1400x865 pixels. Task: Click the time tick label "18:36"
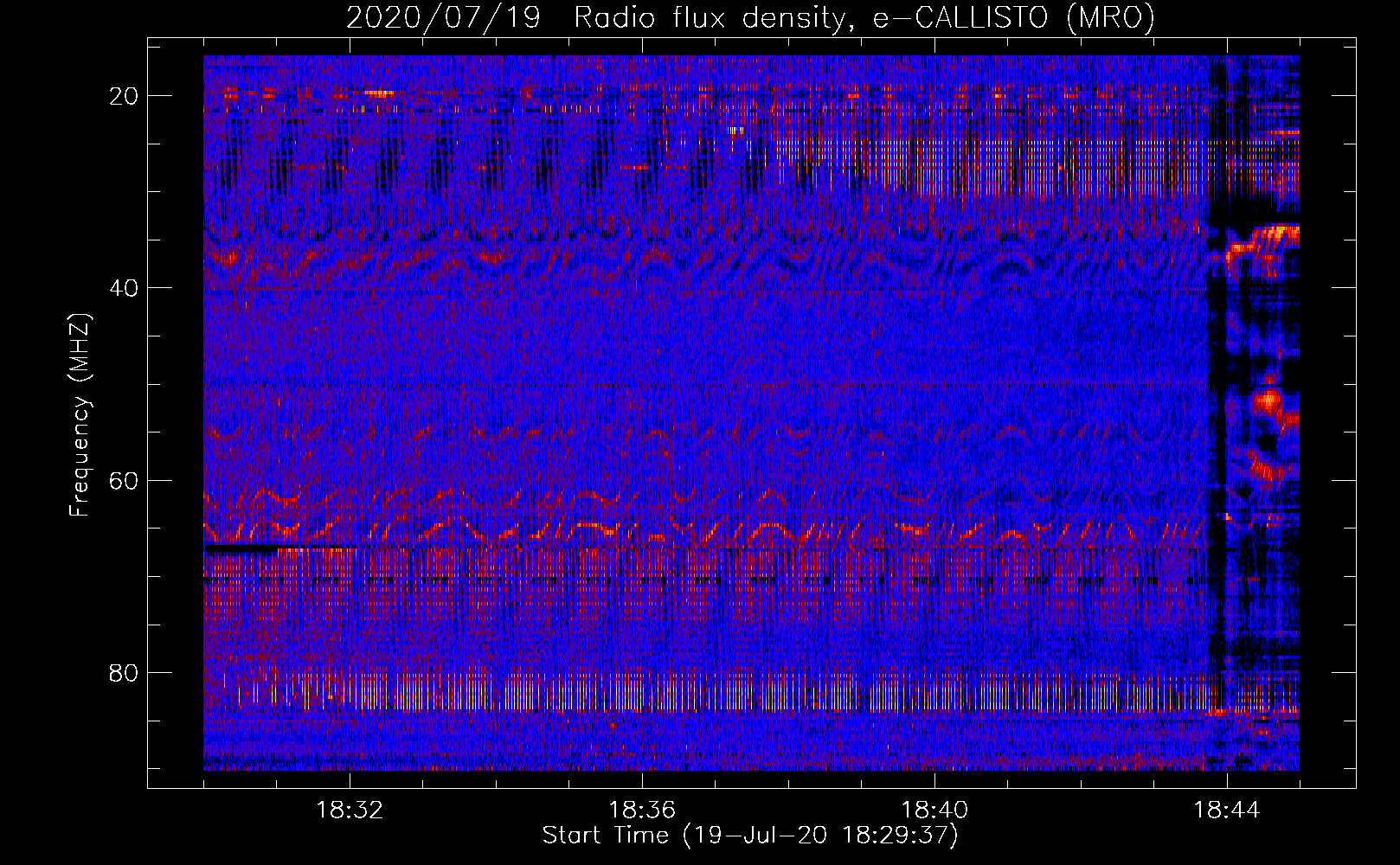642,811
